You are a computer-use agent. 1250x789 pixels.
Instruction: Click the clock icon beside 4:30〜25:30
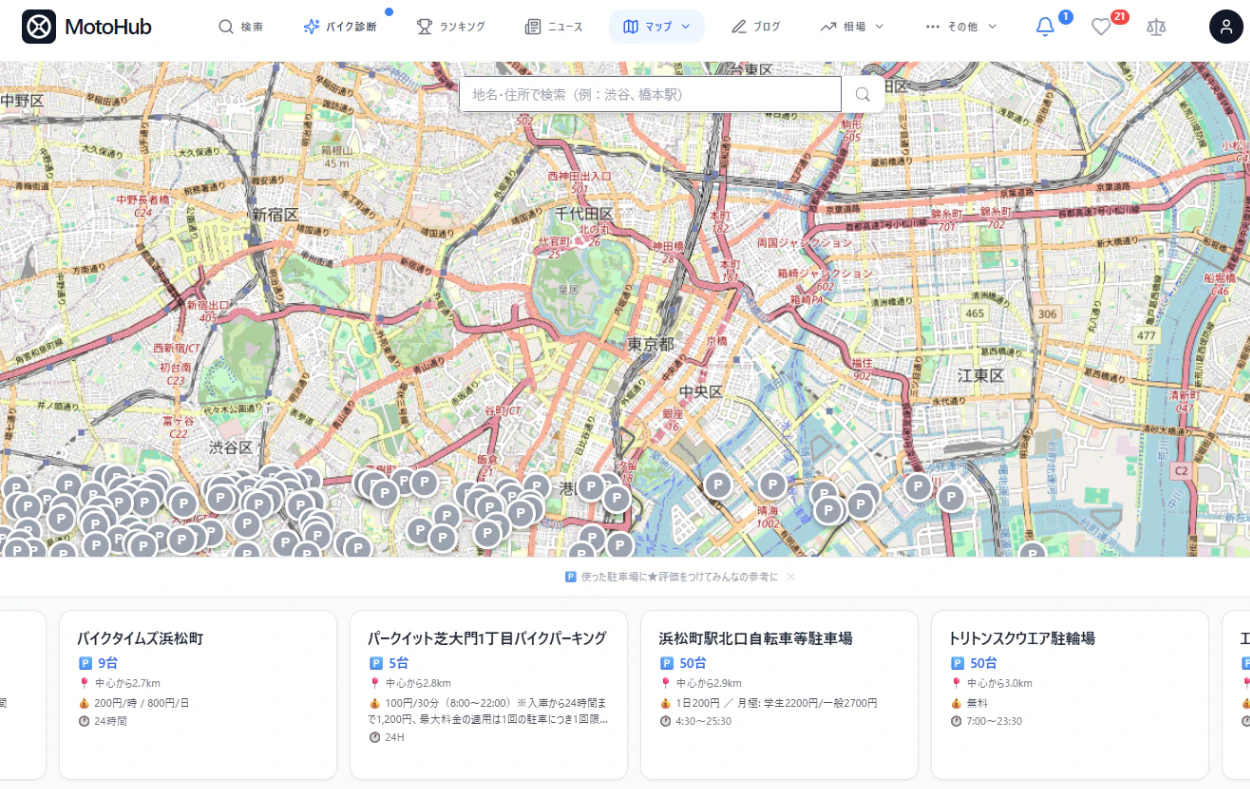point(665,721)
